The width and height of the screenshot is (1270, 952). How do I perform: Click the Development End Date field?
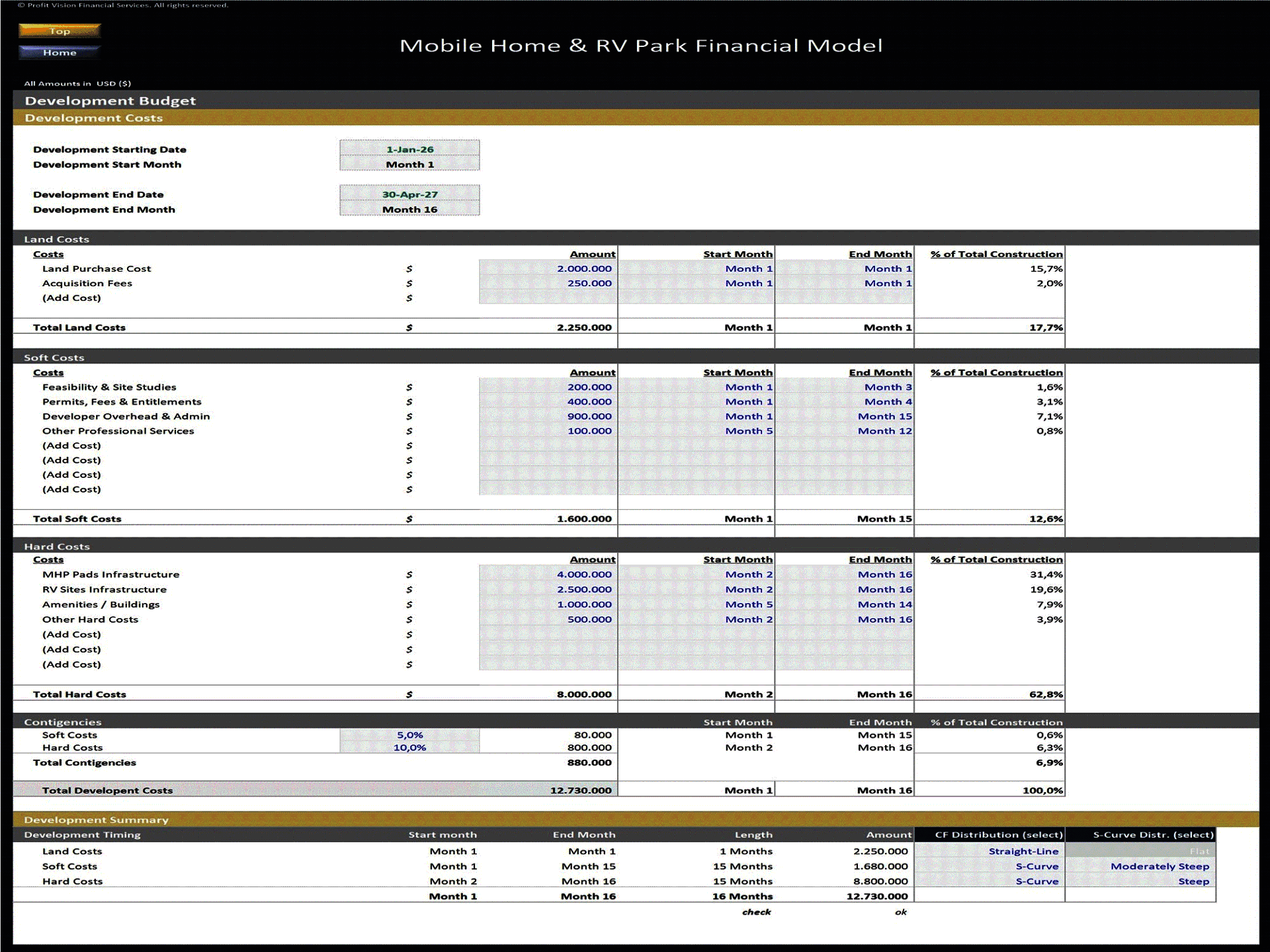(x=410, y=194)
